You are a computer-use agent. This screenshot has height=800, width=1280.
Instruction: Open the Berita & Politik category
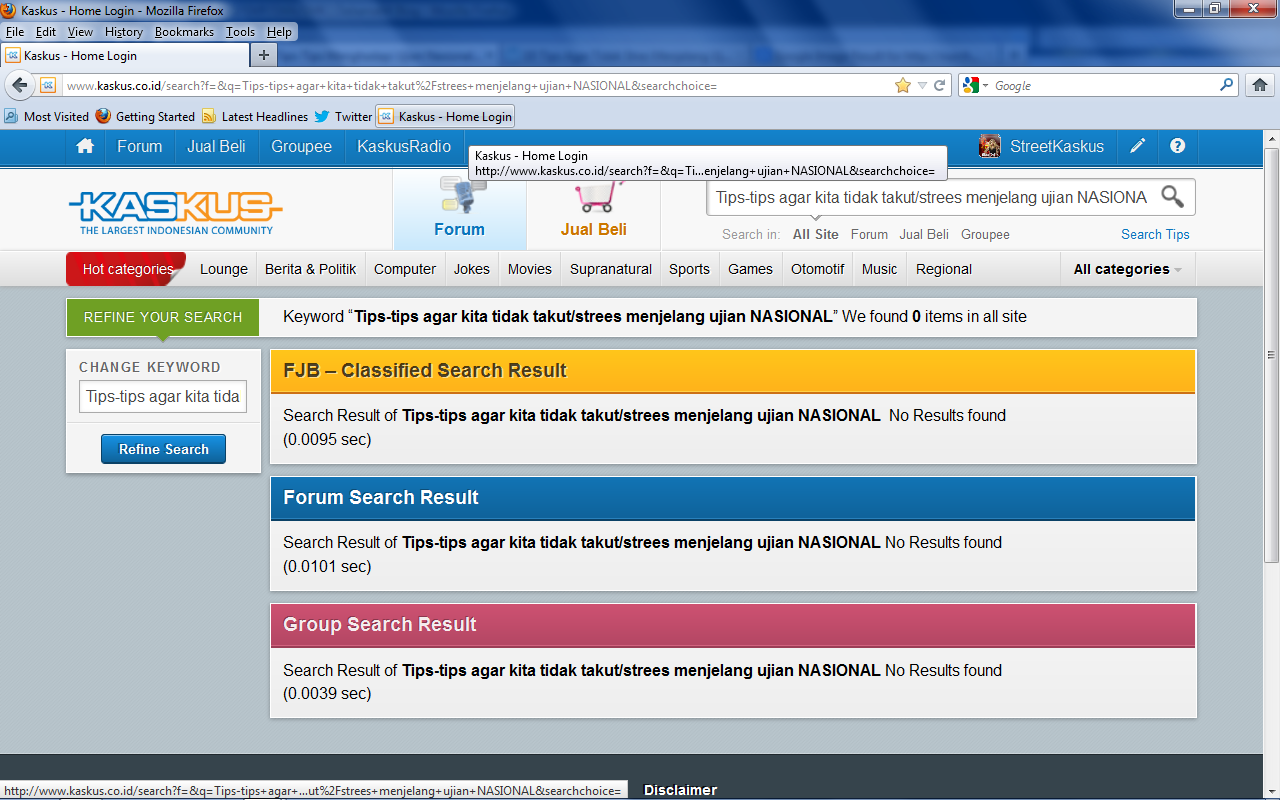pyautogui.click(x=311, y=269)
